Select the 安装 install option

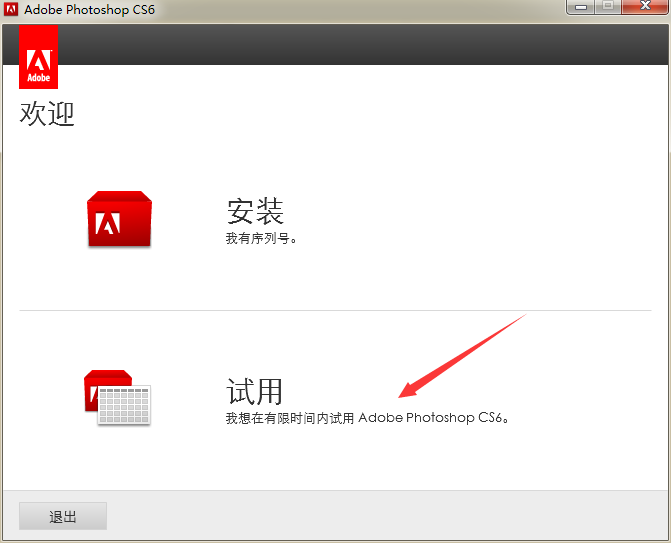(x=255, y=211)
